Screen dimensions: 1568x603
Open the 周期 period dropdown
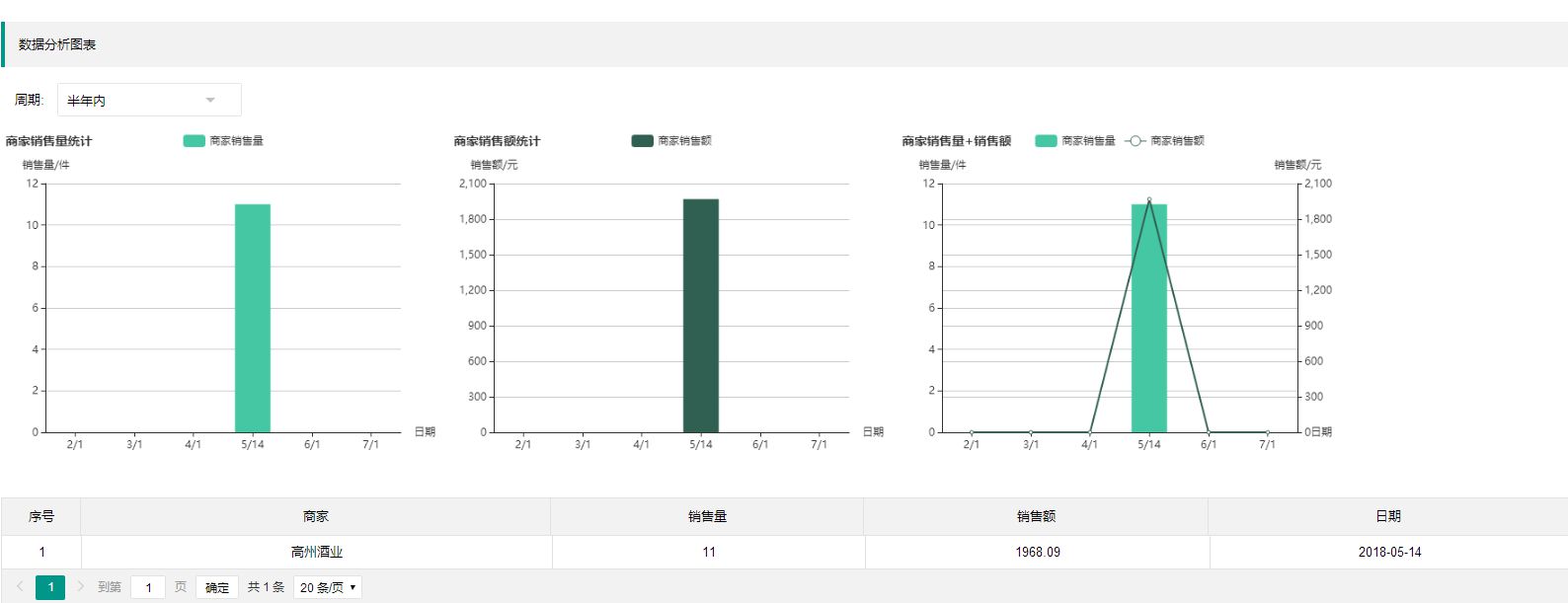point(148,100)
